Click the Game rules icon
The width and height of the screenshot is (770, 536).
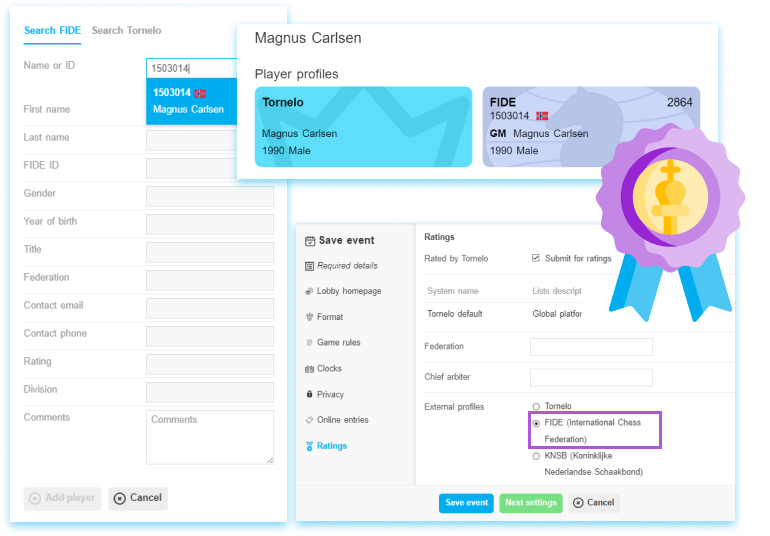point(309,343)
